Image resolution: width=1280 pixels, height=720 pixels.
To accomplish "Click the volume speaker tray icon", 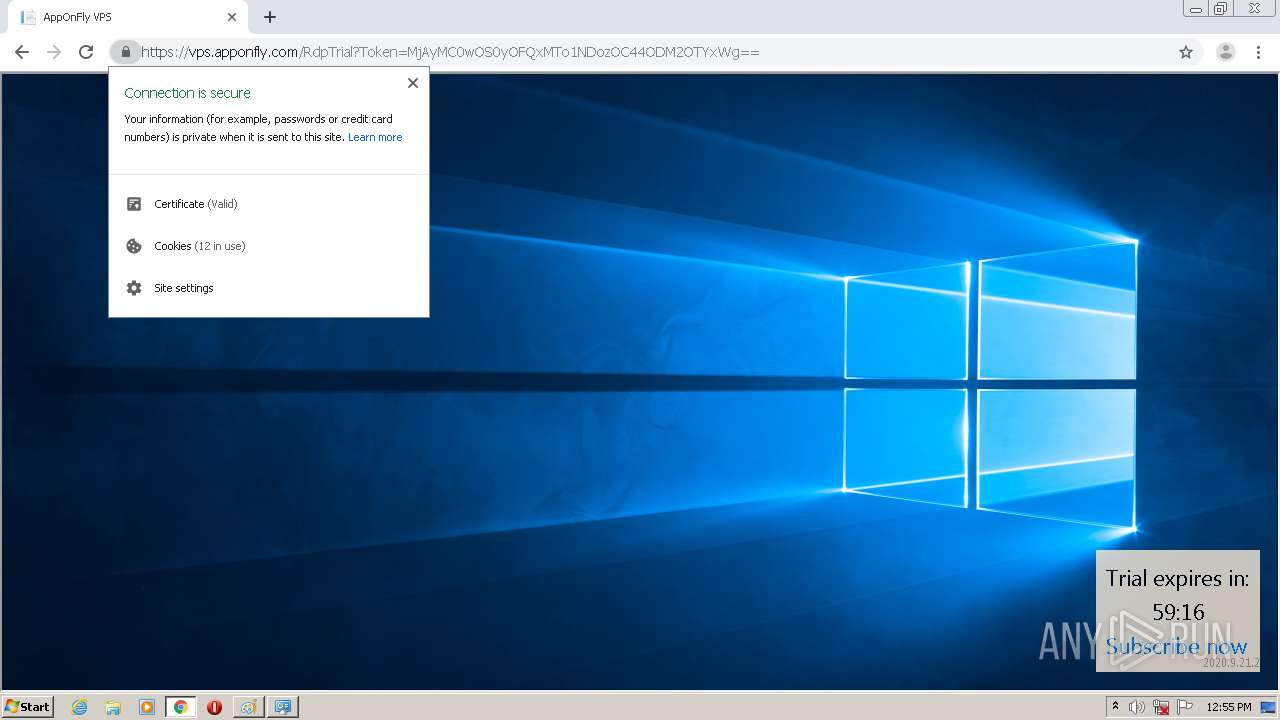I will tap(1137, 707).
